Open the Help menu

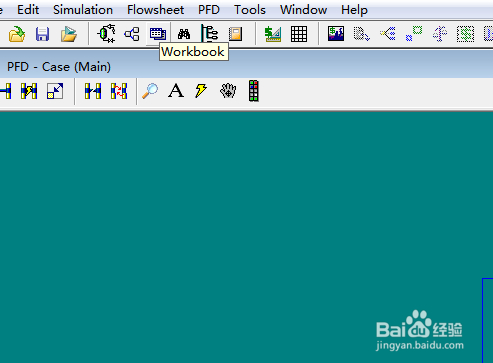click(x=354, y=10)
